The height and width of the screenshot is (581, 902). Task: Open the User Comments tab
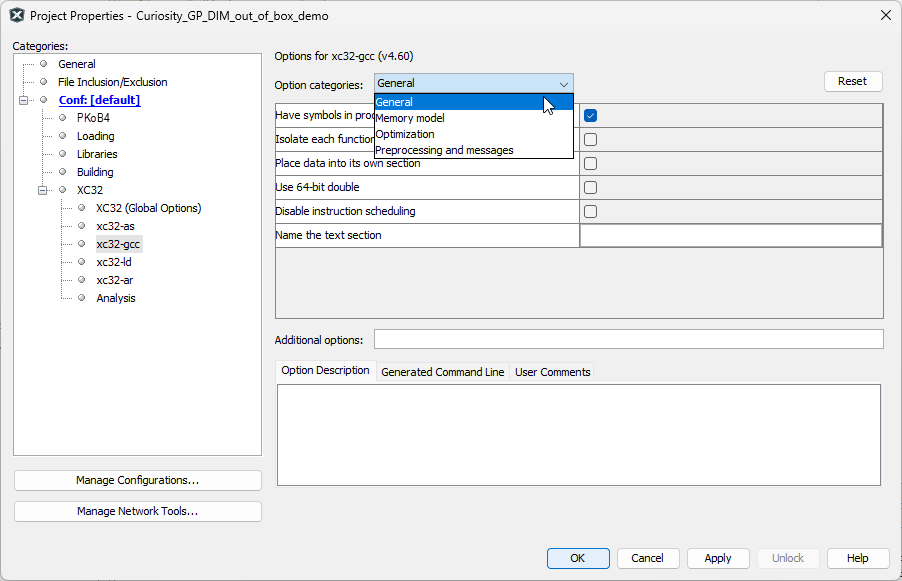[x=552, y=372]
